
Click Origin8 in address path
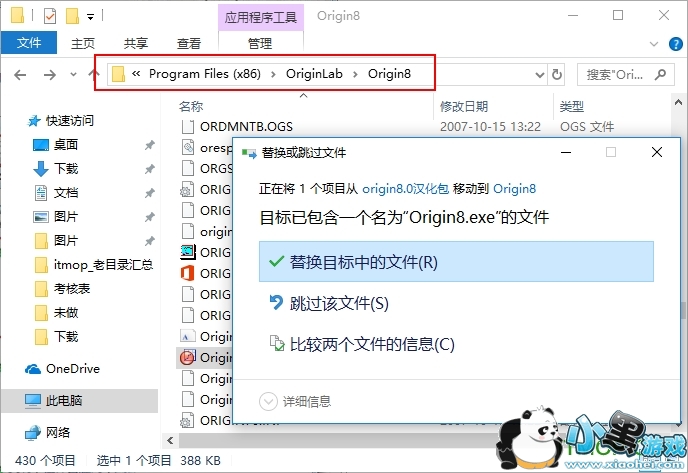389,74
